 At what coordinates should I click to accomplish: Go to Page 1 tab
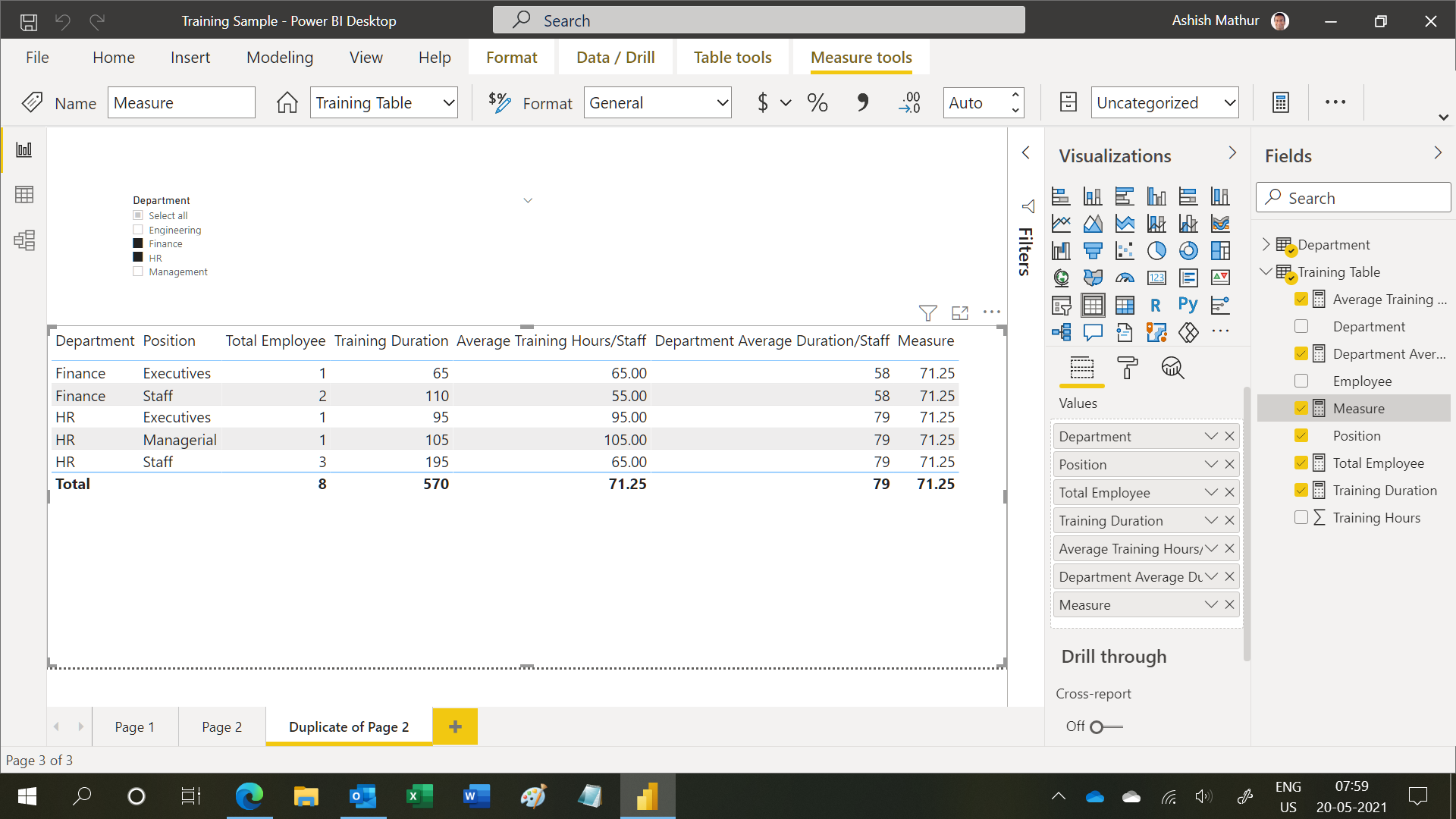pyautogui.click(x=135, y=727)
